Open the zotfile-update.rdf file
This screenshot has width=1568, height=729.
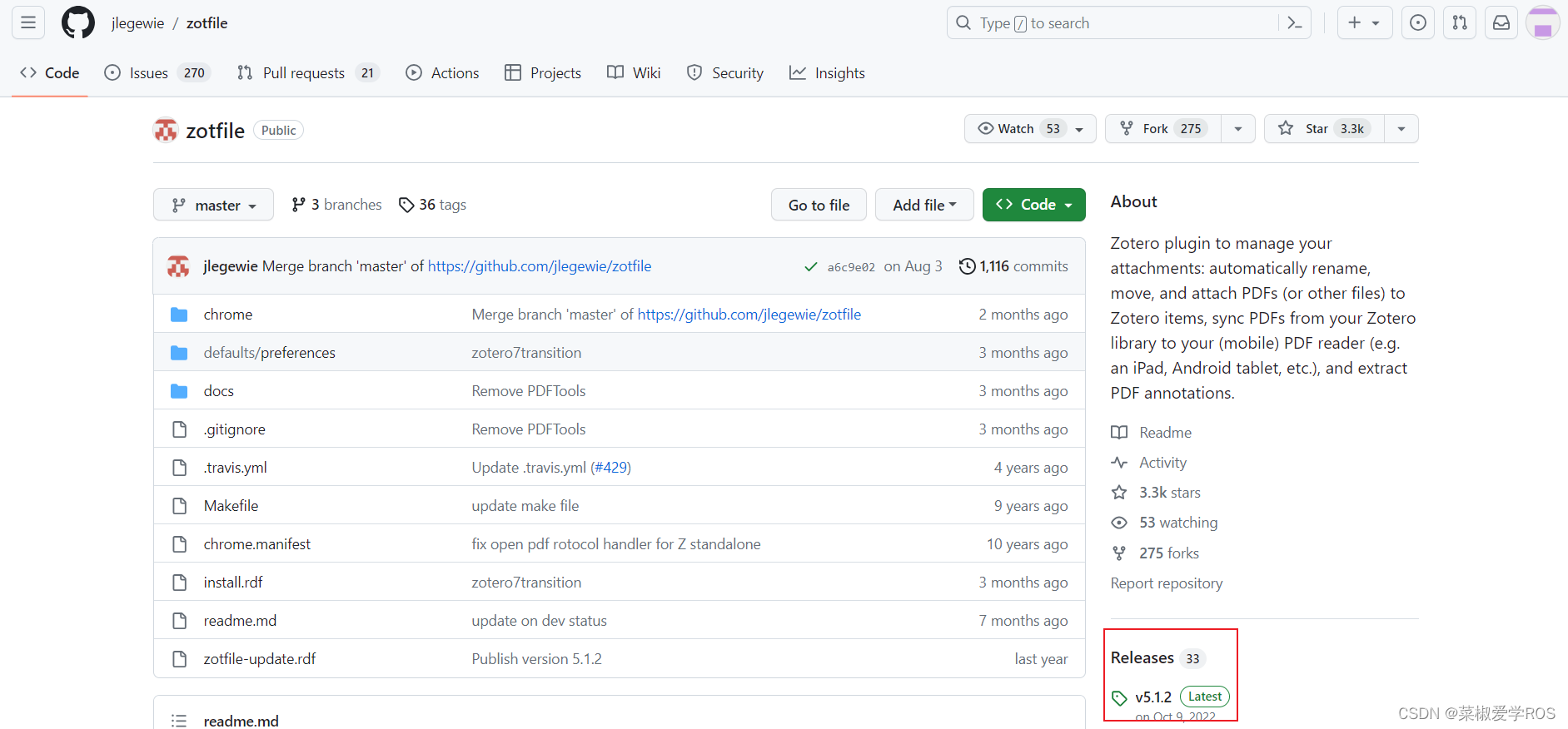[x=260, y=659]
